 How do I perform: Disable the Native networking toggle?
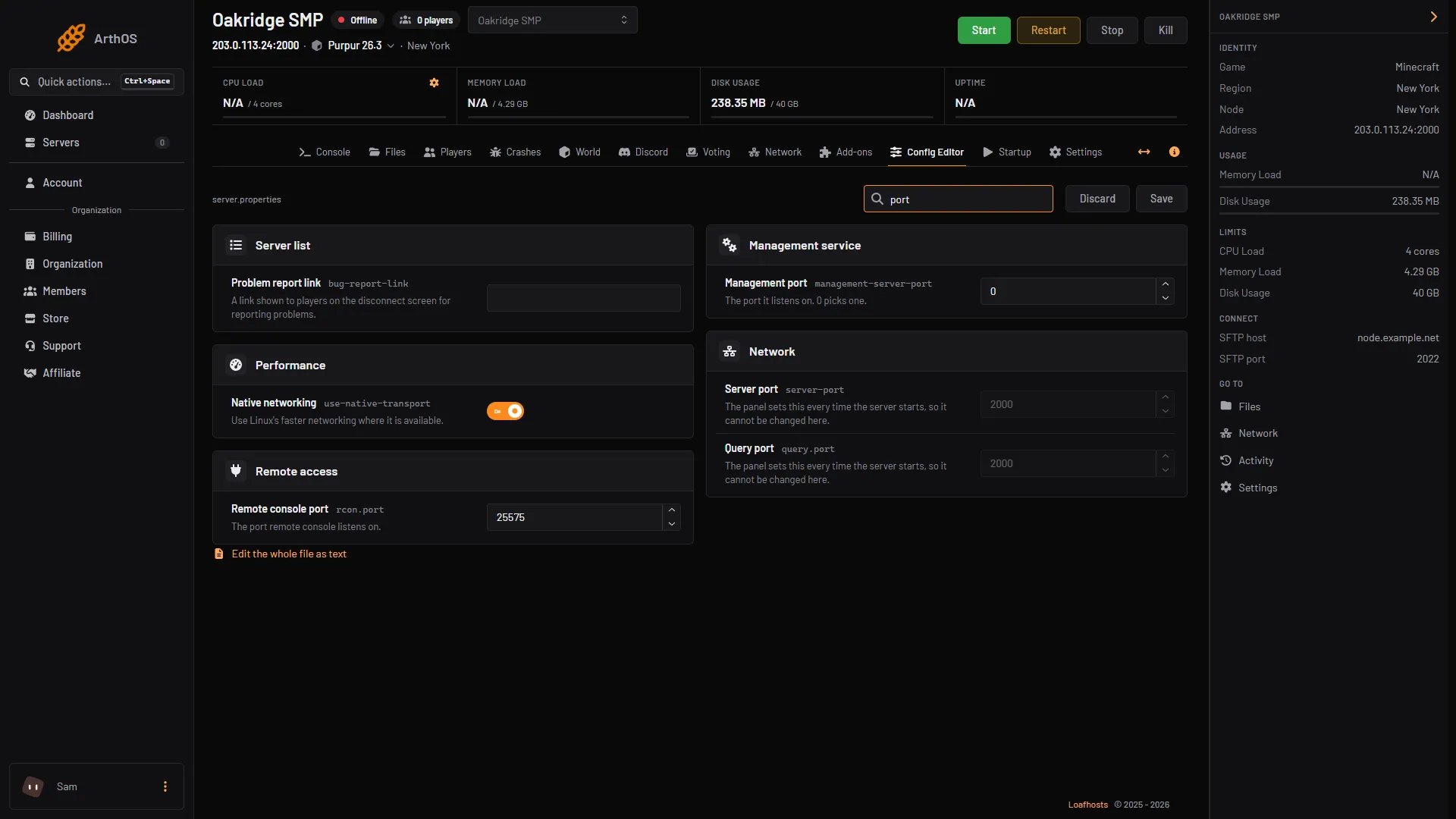(505, 411)
